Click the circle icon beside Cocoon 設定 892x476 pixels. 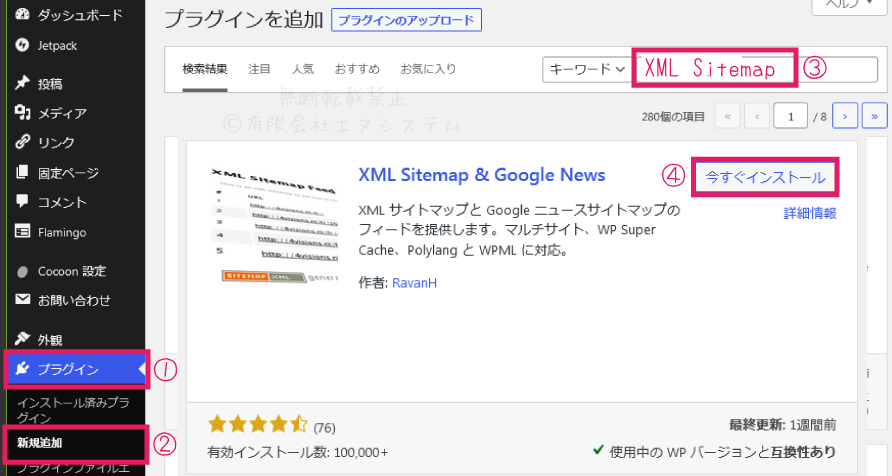pyautogui.click(x=22, y=272)
